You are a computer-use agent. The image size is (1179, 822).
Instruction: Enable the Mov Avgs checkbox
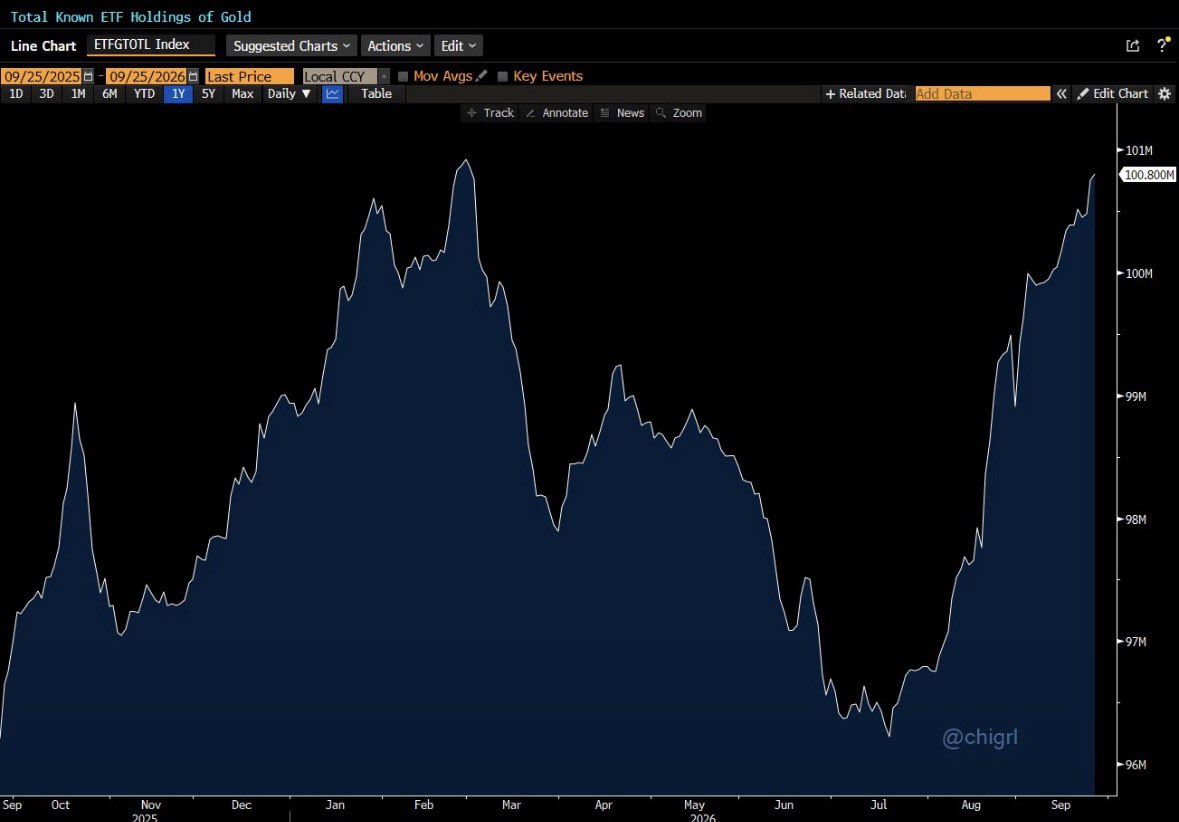point(403,76)
